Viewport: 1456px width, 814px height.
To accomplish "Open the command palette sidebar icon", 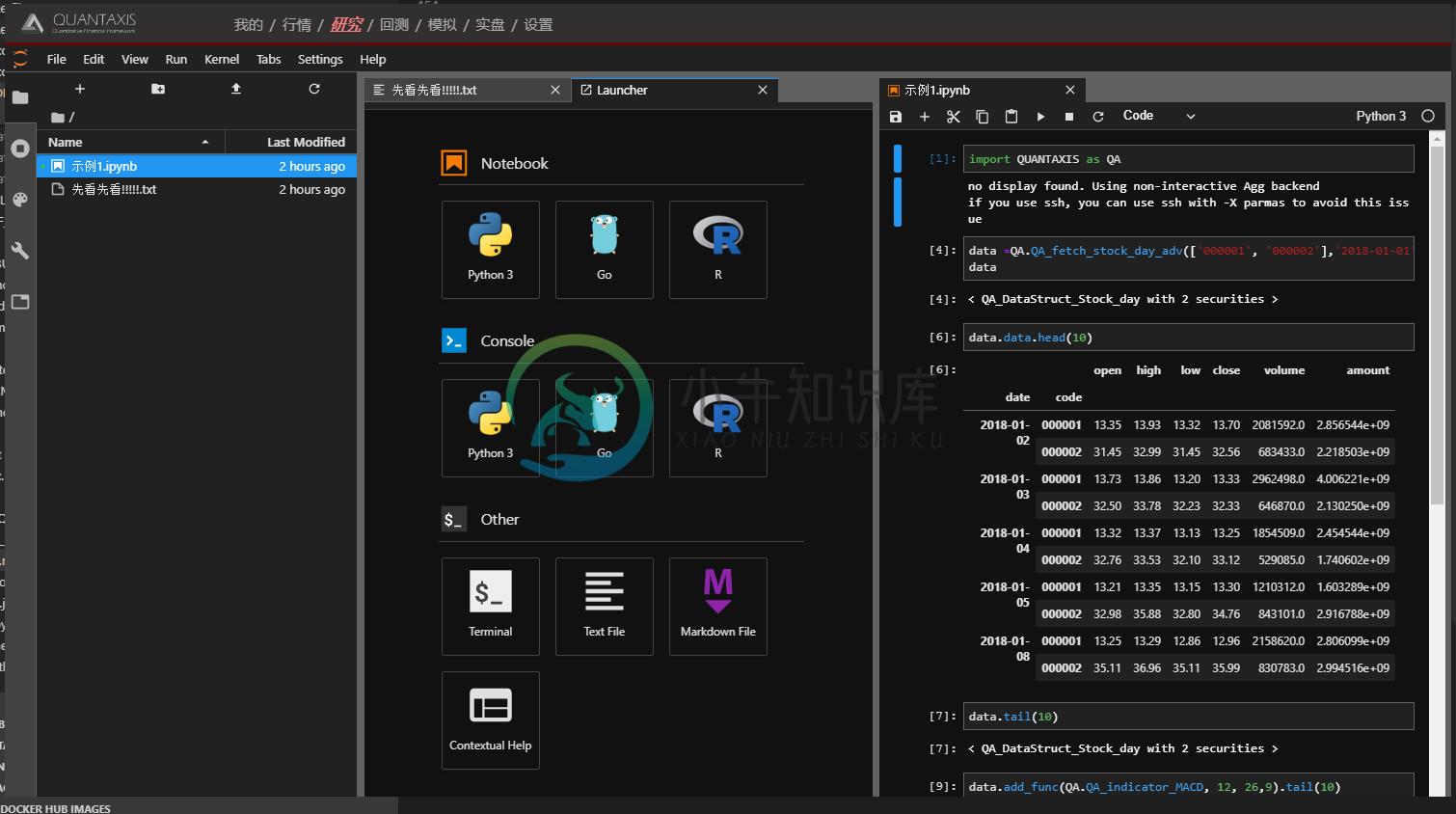I will pos(20,200).
